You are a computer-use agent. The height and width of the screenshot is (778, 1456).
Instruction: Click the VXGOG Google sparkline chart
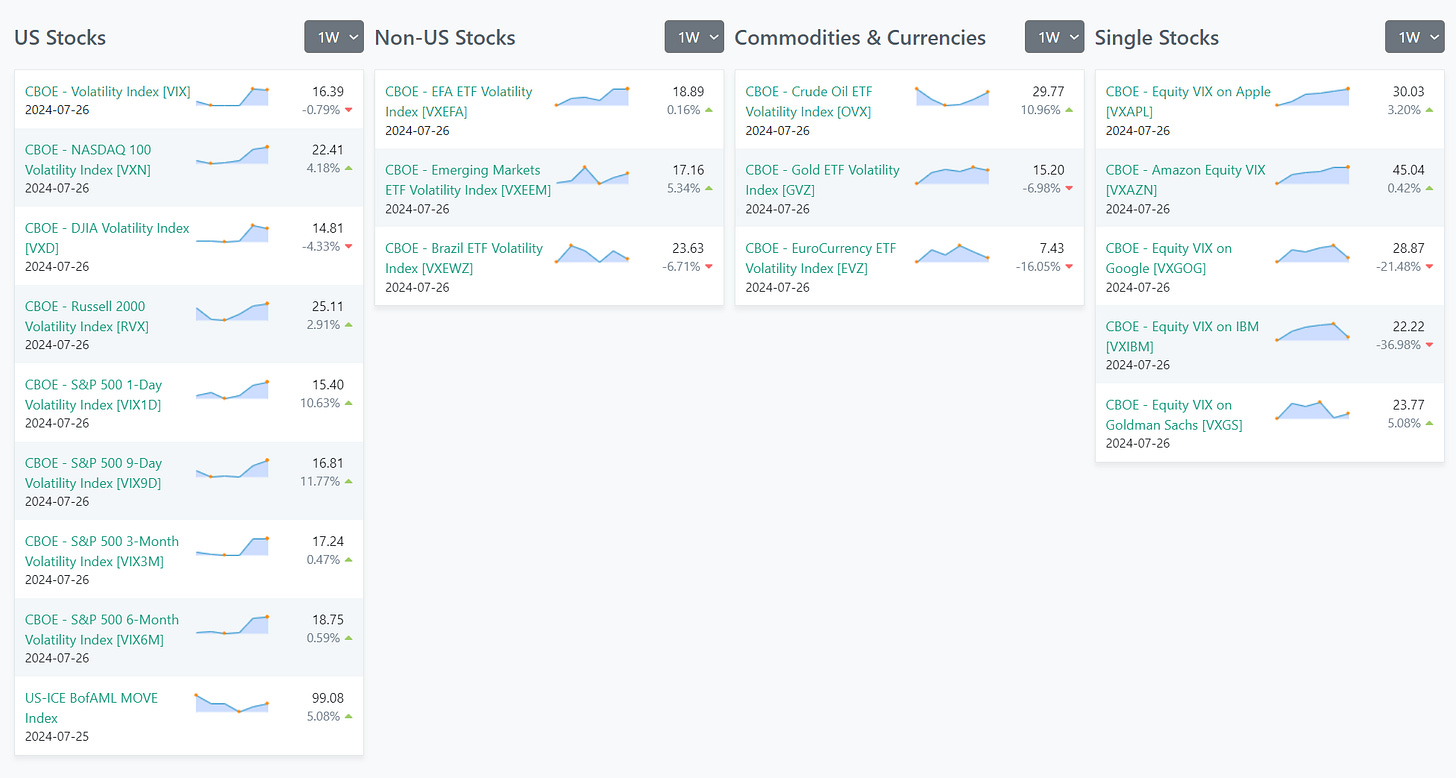1312,253
